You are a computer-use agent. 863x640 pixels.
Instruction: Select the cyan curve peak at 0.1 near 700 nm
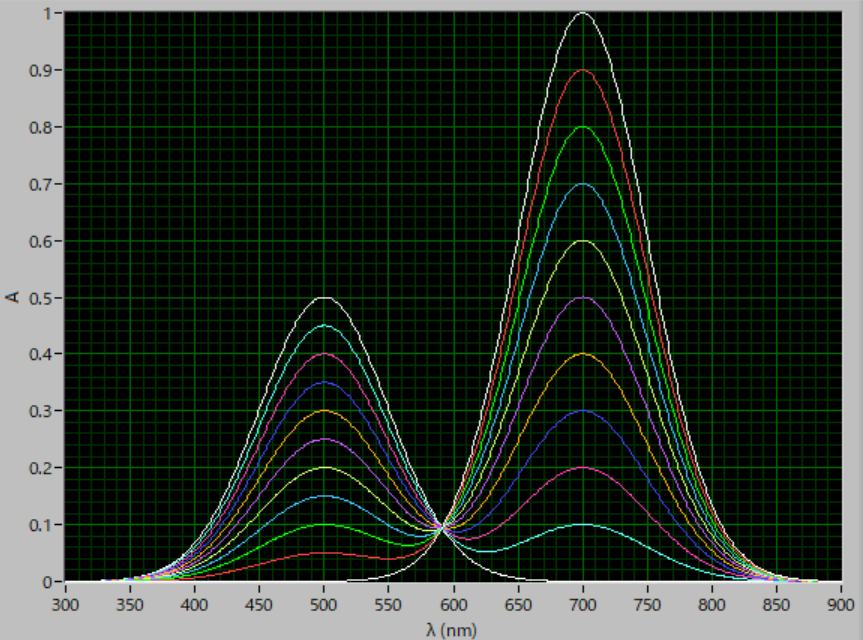(583, 524)
